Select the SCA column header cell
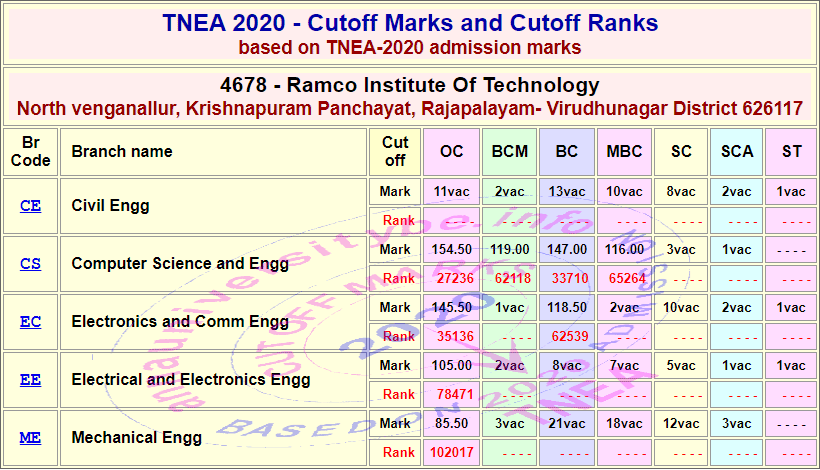This screenshot has width=820, height=470. pos(736,152)
